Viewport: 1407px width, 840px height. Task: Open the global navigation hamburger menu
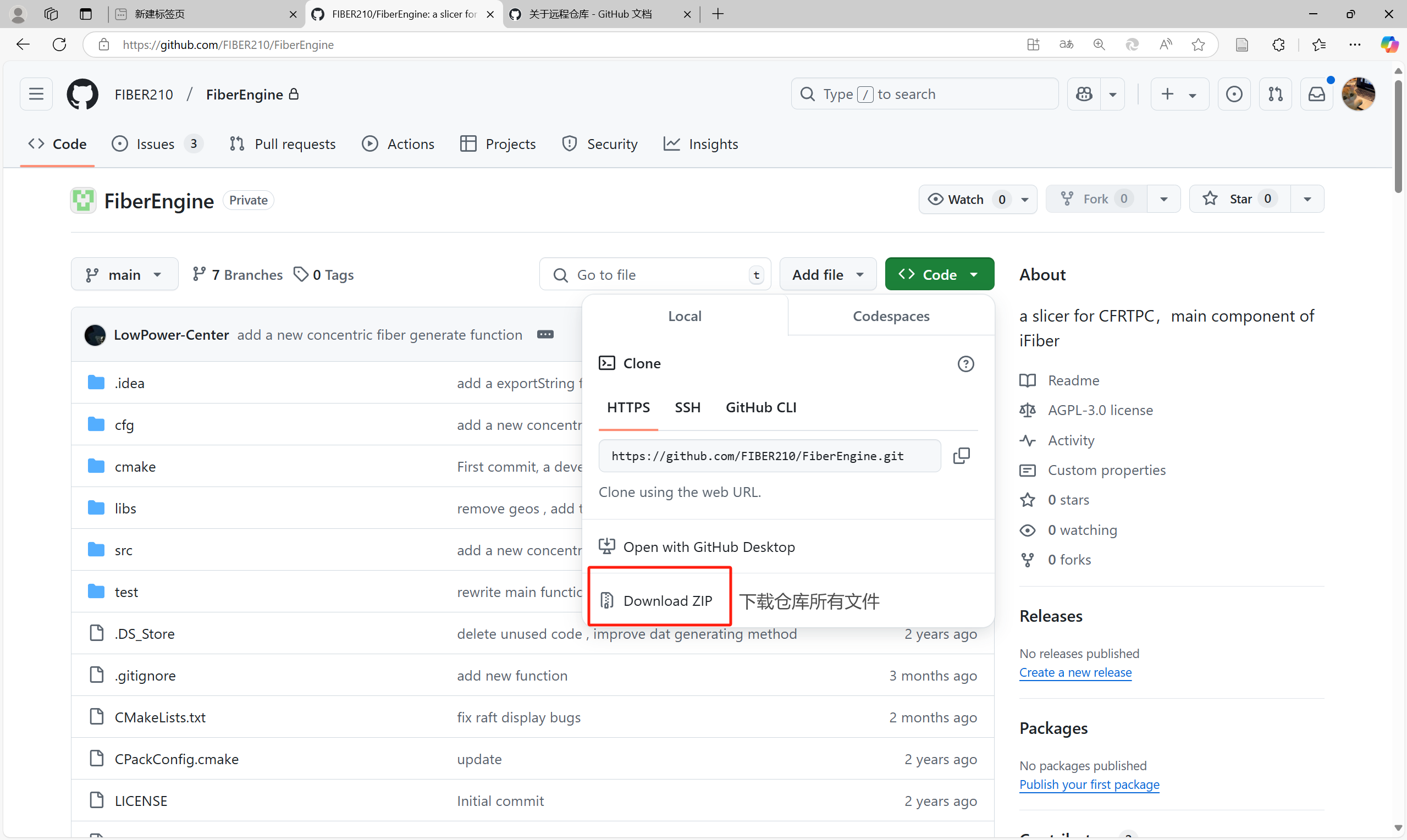point(36,94)
